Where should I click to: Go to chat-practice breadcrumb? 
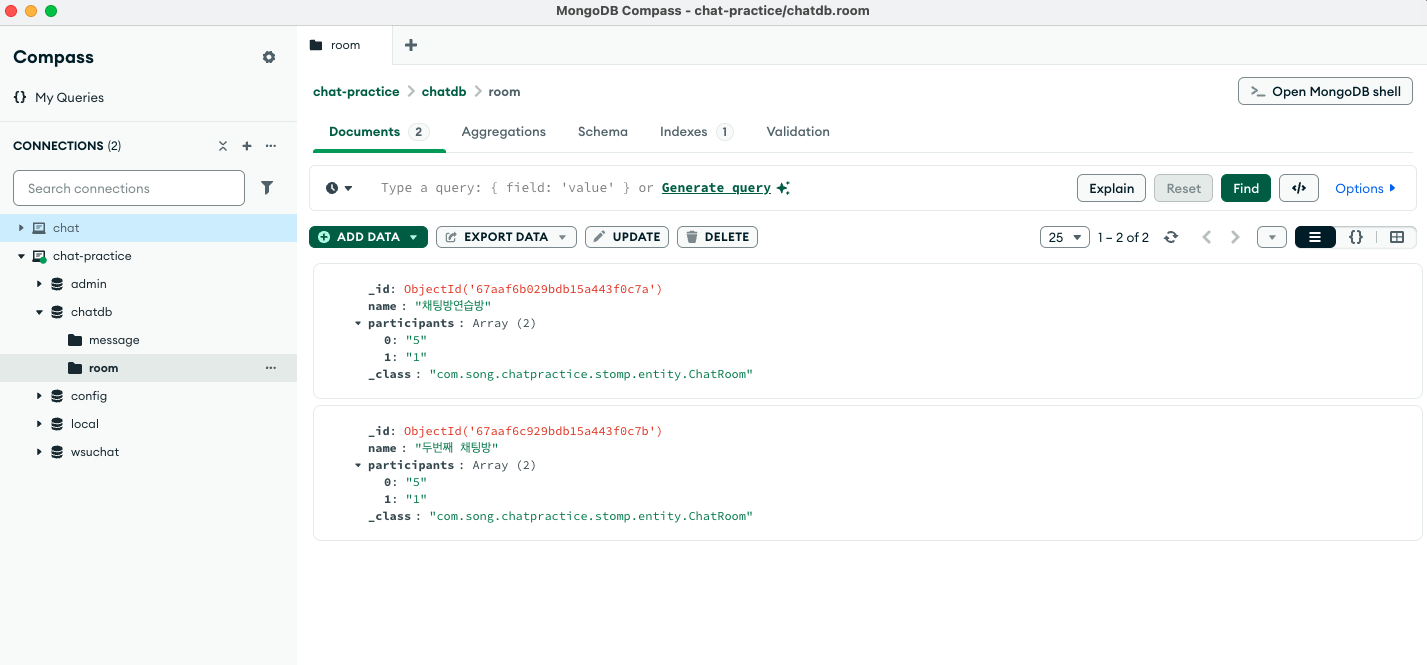point(356,91)
